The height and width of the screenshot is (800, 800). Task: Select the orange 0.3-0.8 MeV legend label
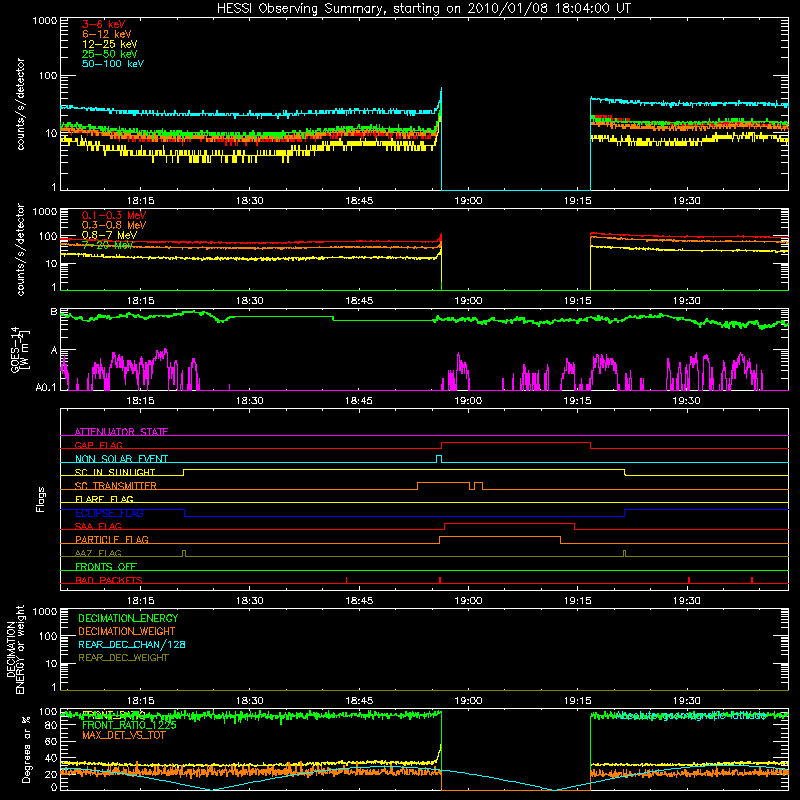coord(114,225)
